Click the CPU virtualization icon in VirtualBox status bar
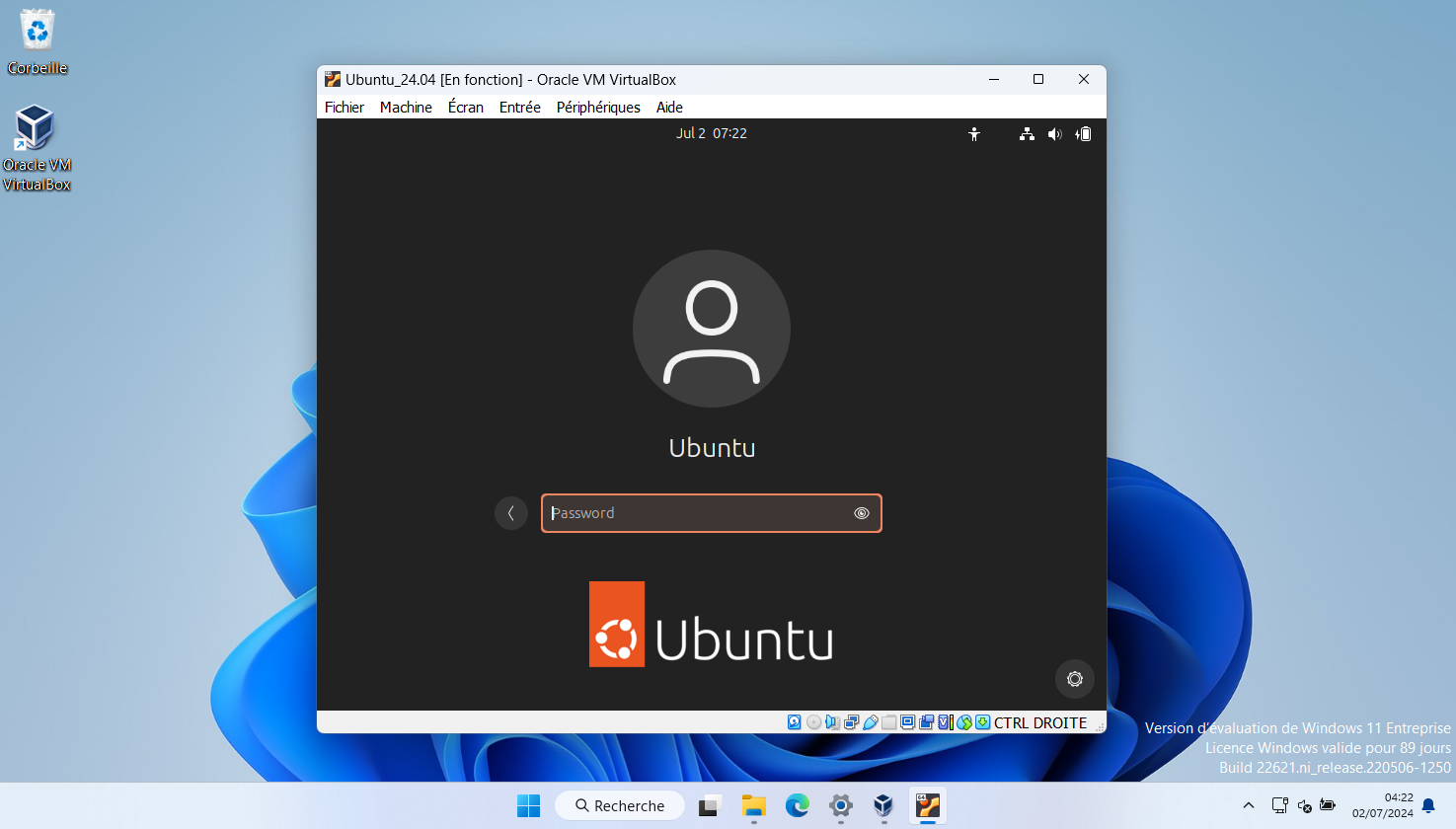This screenshot has height=829, width=1456. [x=945, y=722]
